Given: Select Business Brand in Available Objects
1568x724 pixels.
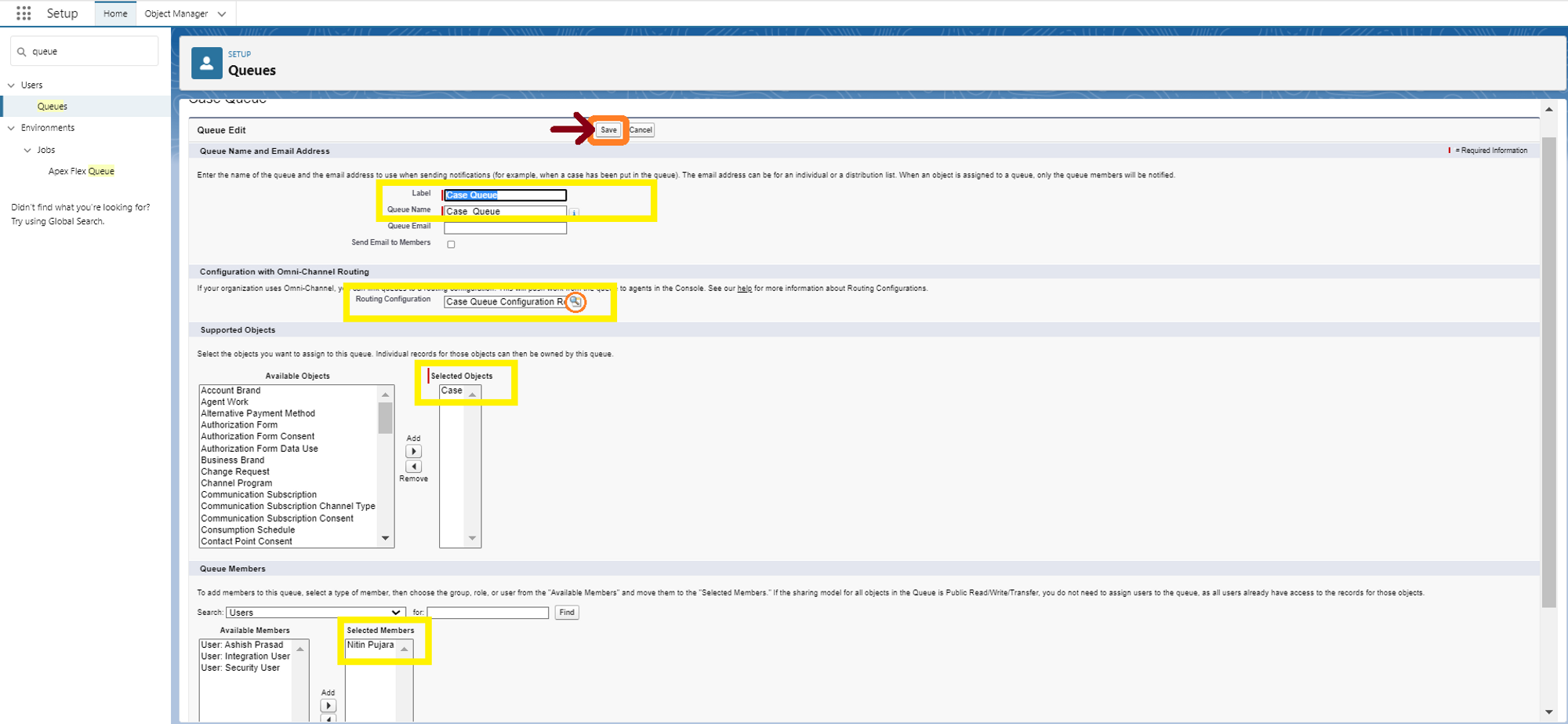Looking at the screenshot, I should [x=232, y=460].
